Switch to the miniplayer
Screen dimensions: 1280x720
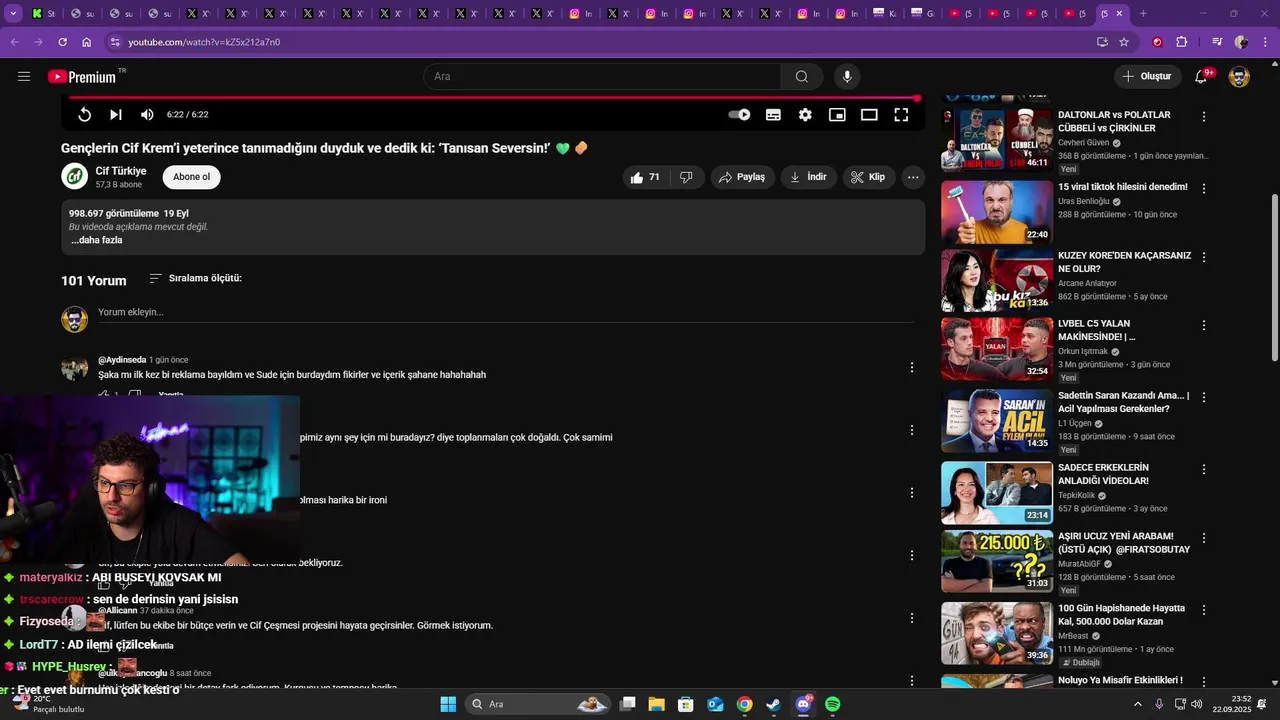point(837,115)
